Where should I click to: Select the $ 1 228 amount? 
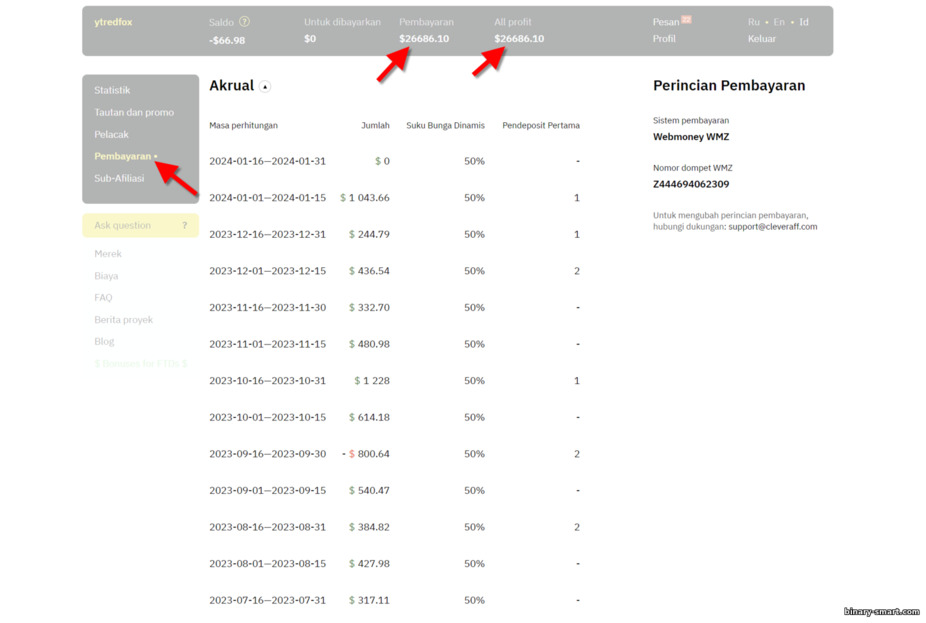pyautogui.click(x=372, y=381)
